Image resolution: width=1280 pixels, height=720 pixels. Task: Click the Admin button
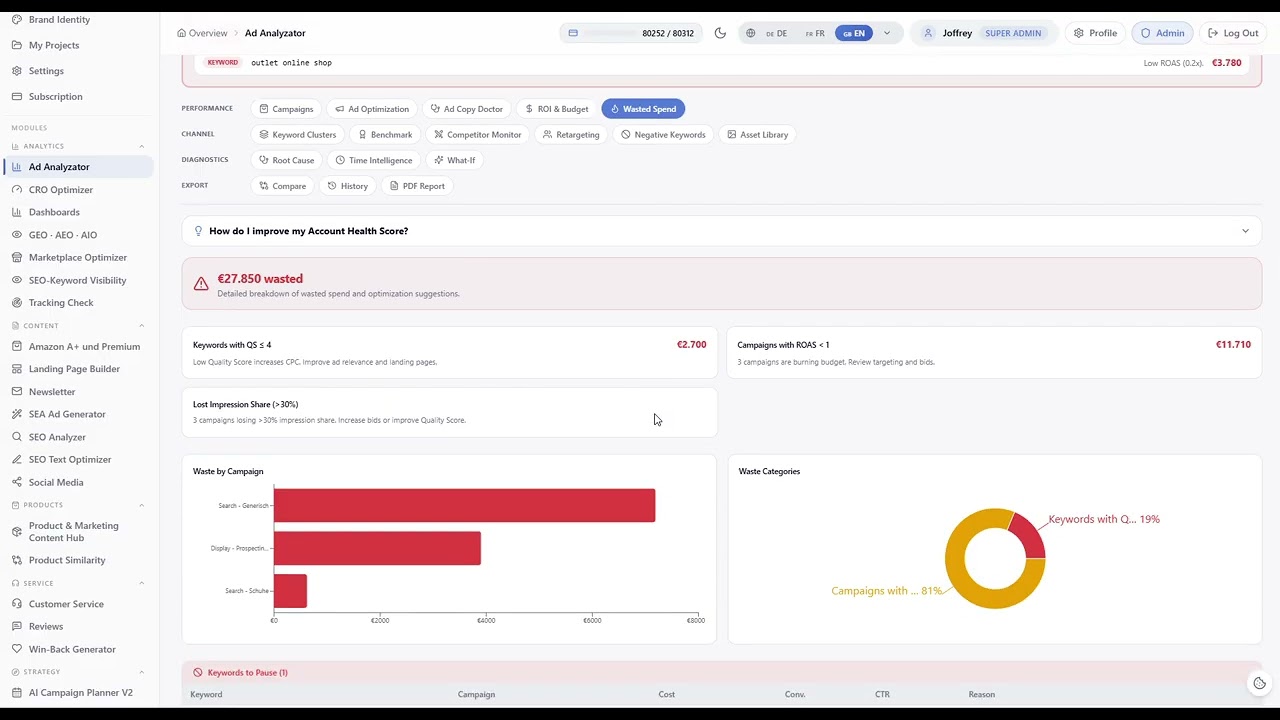(x=1163, y=33)
